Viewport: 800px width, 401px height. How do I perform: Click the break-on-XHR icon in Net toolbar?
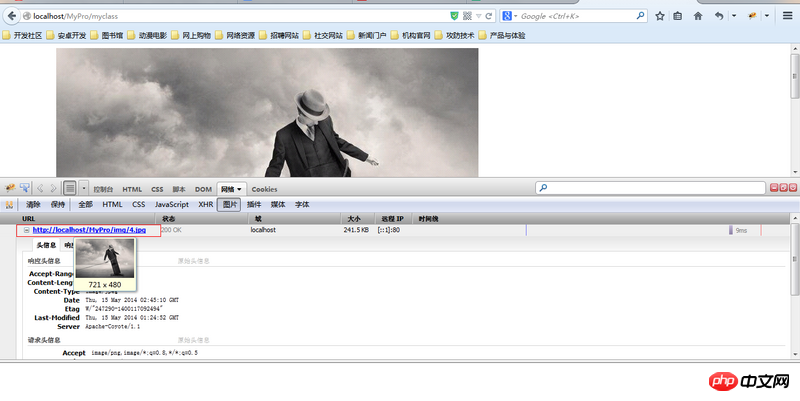pyautogui.click(x=9, y=205)
